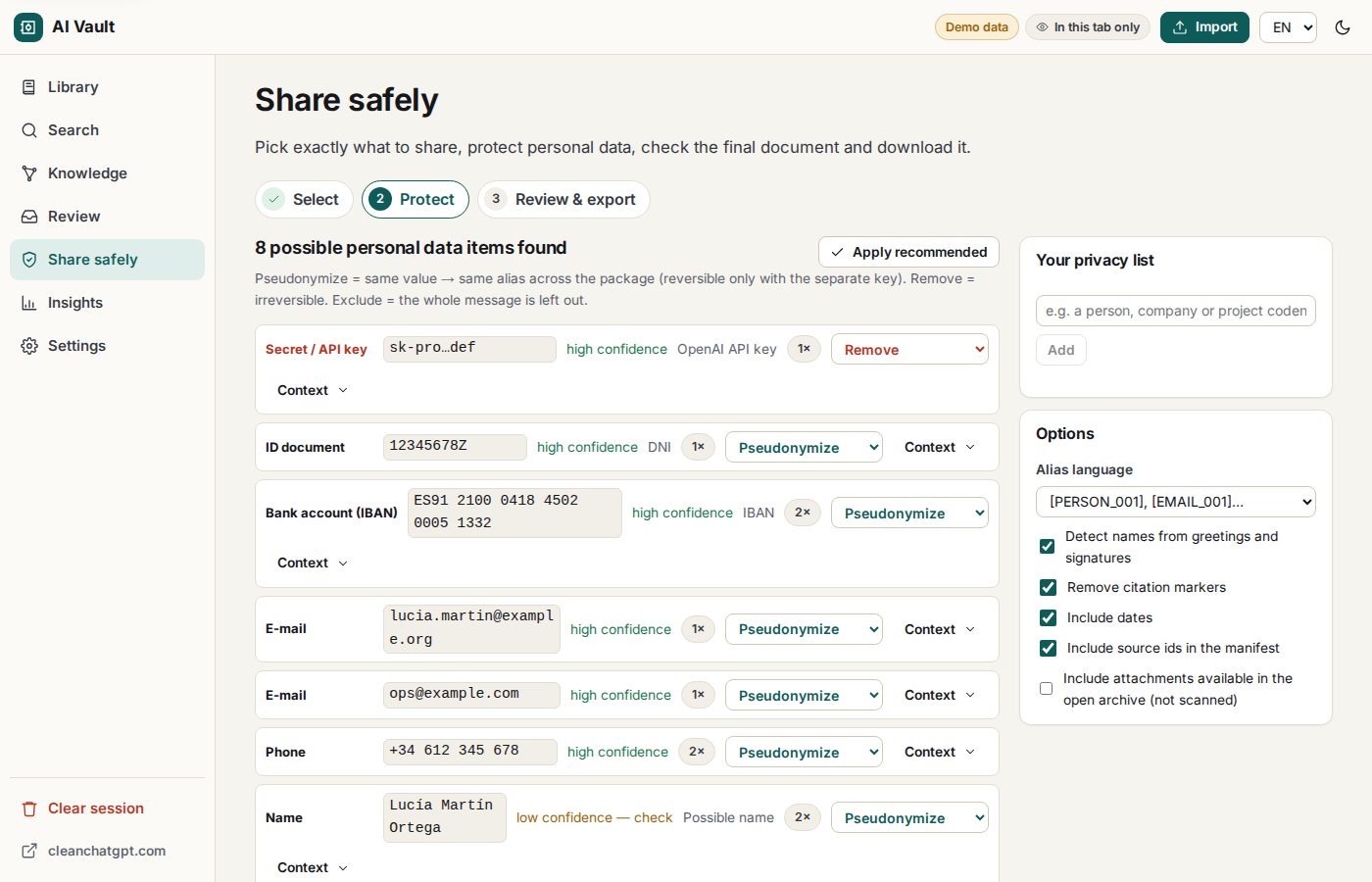Screen dimensions: 1372x882
Task: Open the ID document Pseudonymize dropdown
Action: 804,448
